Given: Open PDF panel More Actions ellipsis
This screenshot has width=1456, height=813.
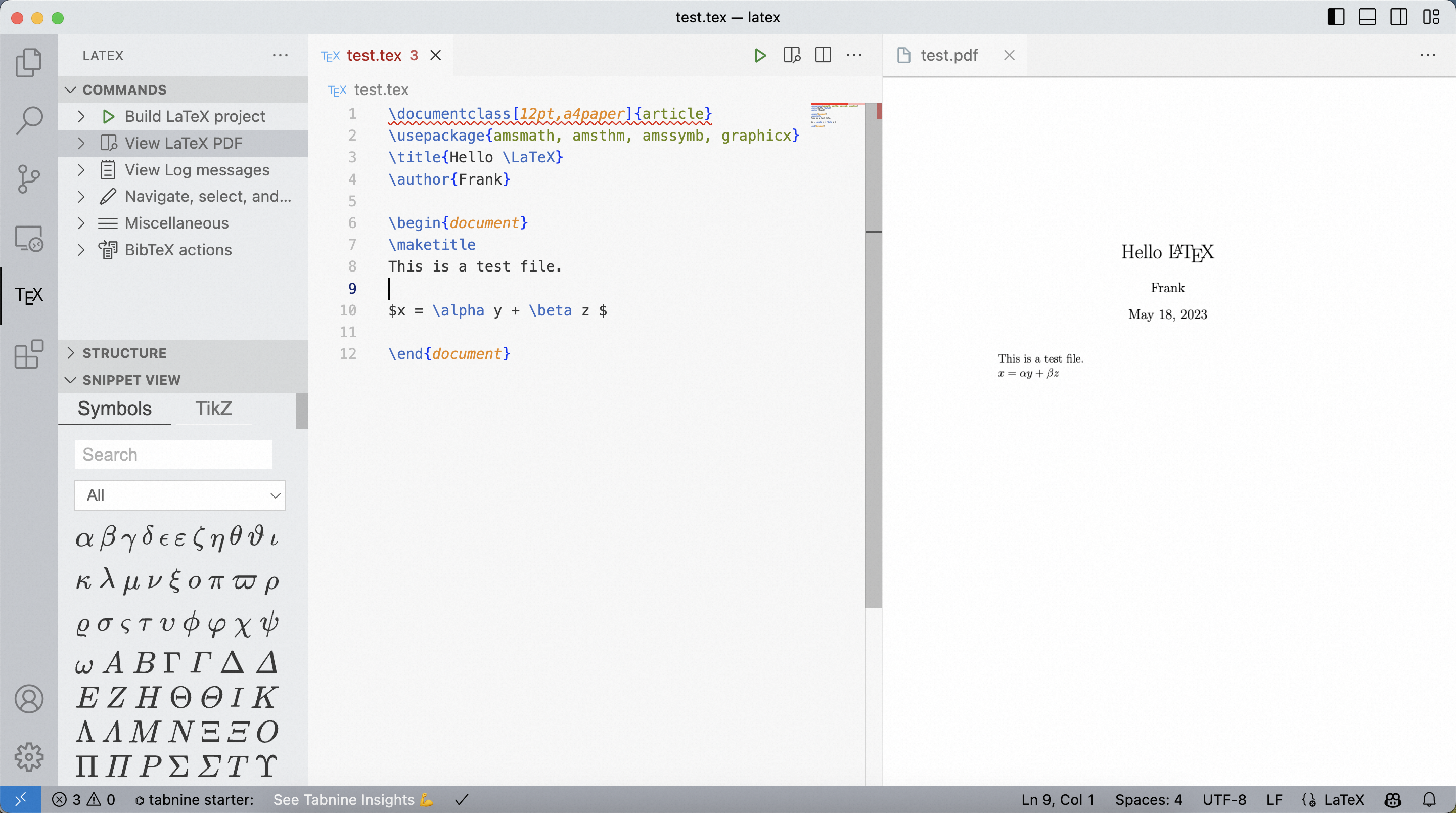Looking at the screenshot, I should [1428, 56].
